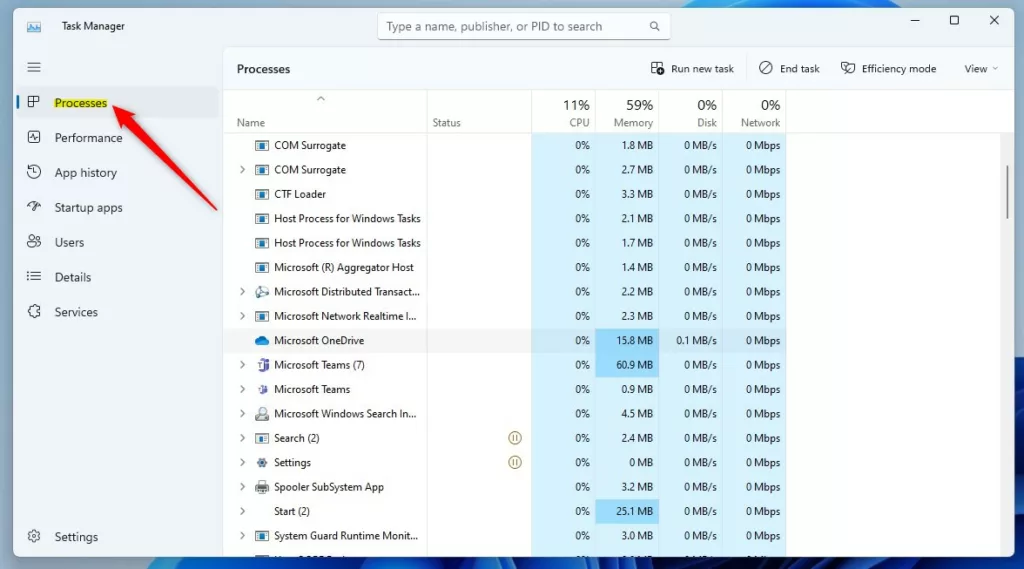
Task: Expand the Spooler SubSystem App
Action: [242, 487]
